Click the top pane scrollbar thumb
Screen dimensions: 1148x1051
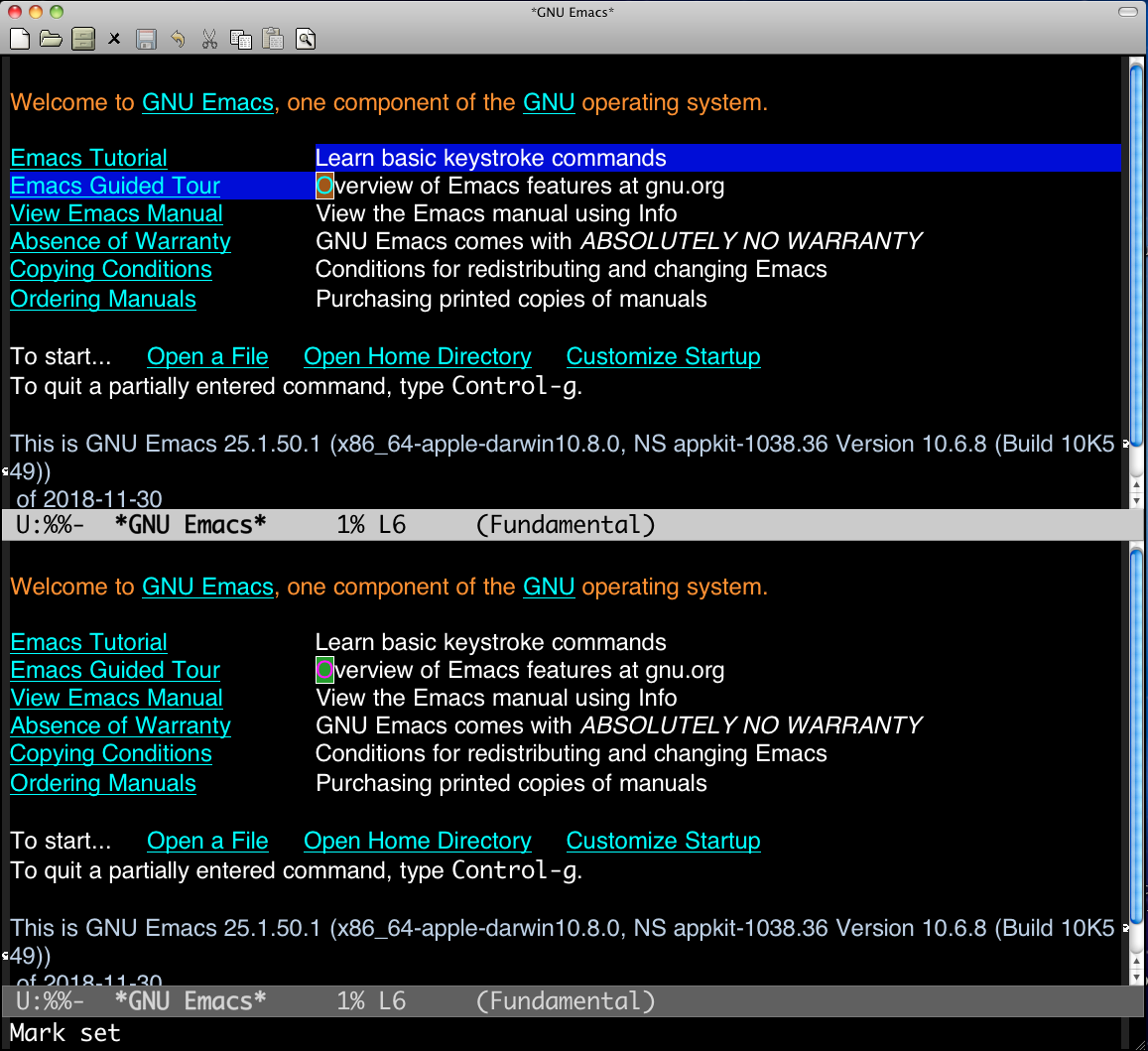tap(1136, 255)
